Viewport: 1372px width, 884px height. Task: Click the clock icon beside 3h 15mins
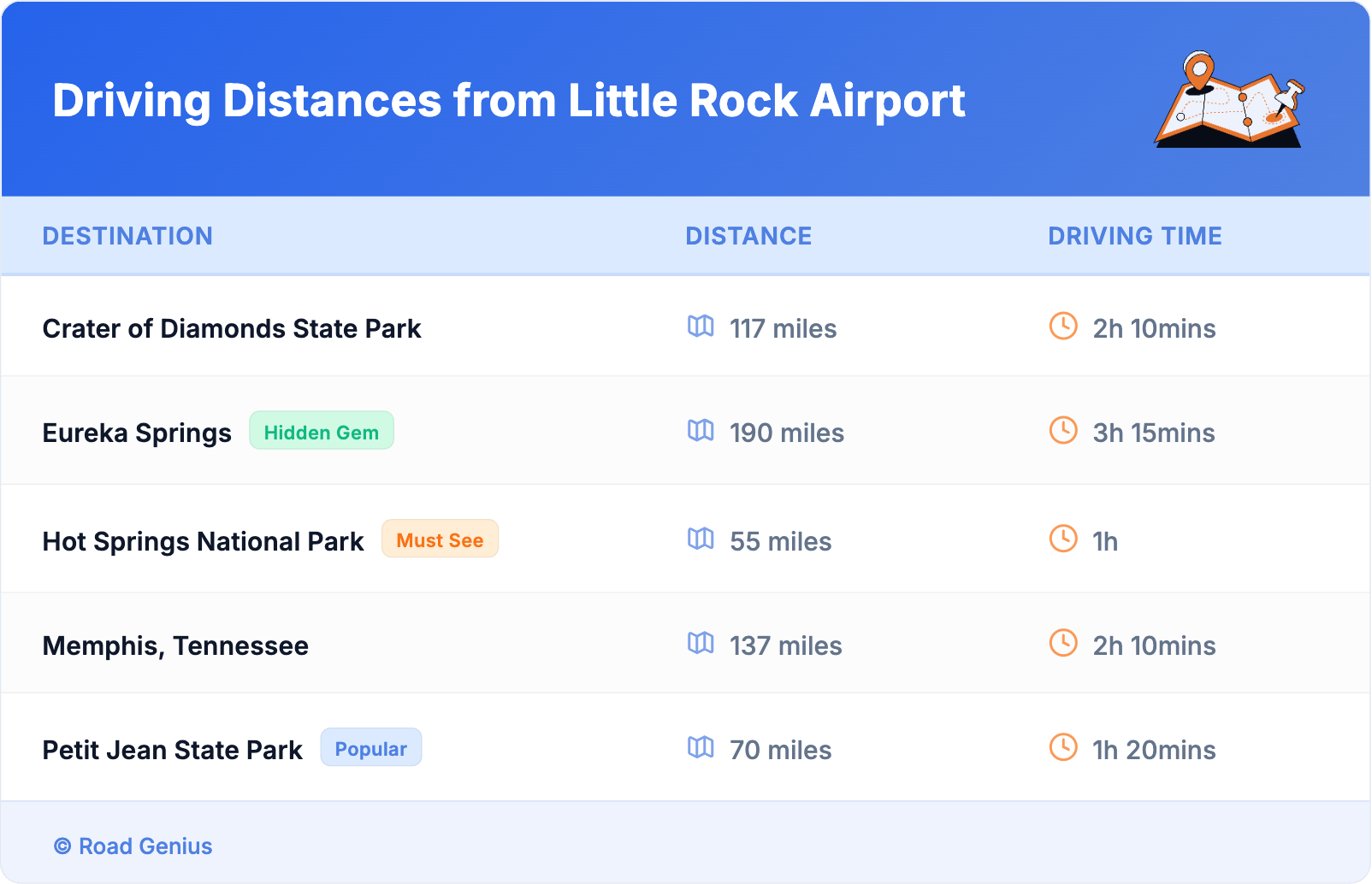pyautogui.click(x=1063, y=431)
